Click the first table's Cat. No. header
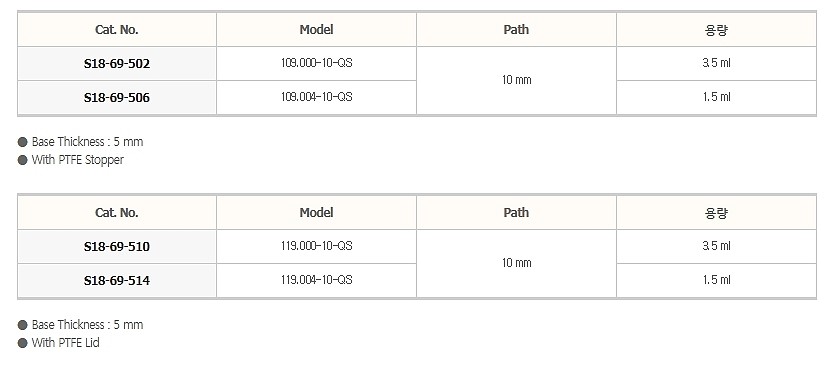This screenshot has height=377, width=829. [x=117, y=30]
